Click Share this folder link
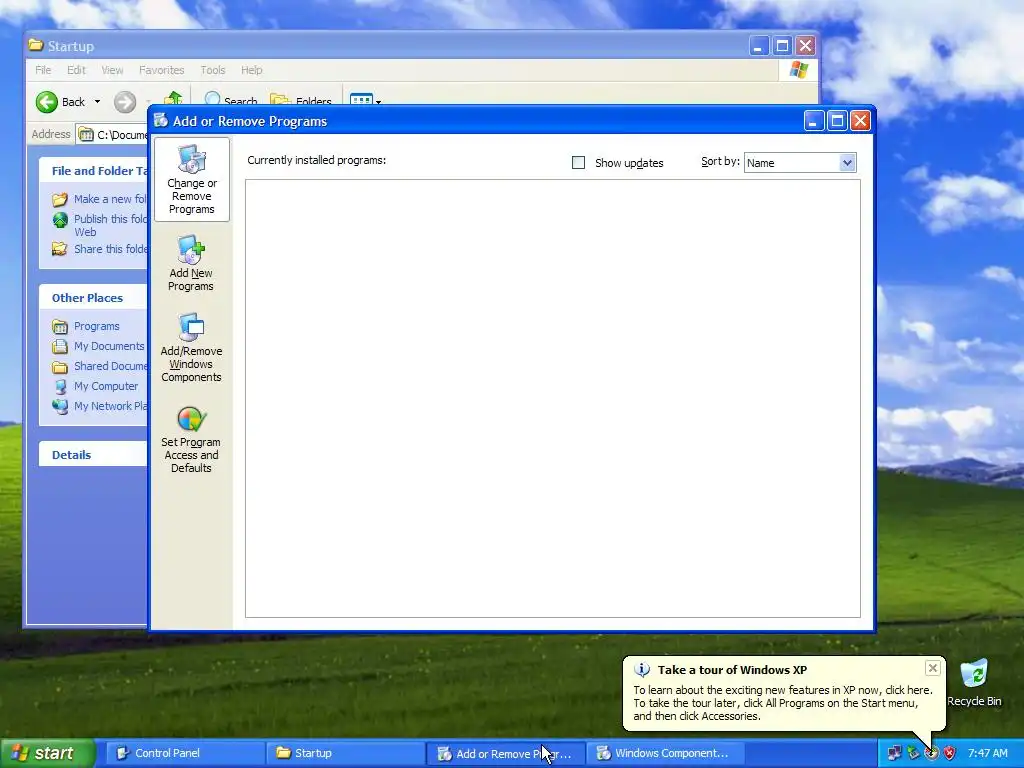1024x768 pixels. 100,249
